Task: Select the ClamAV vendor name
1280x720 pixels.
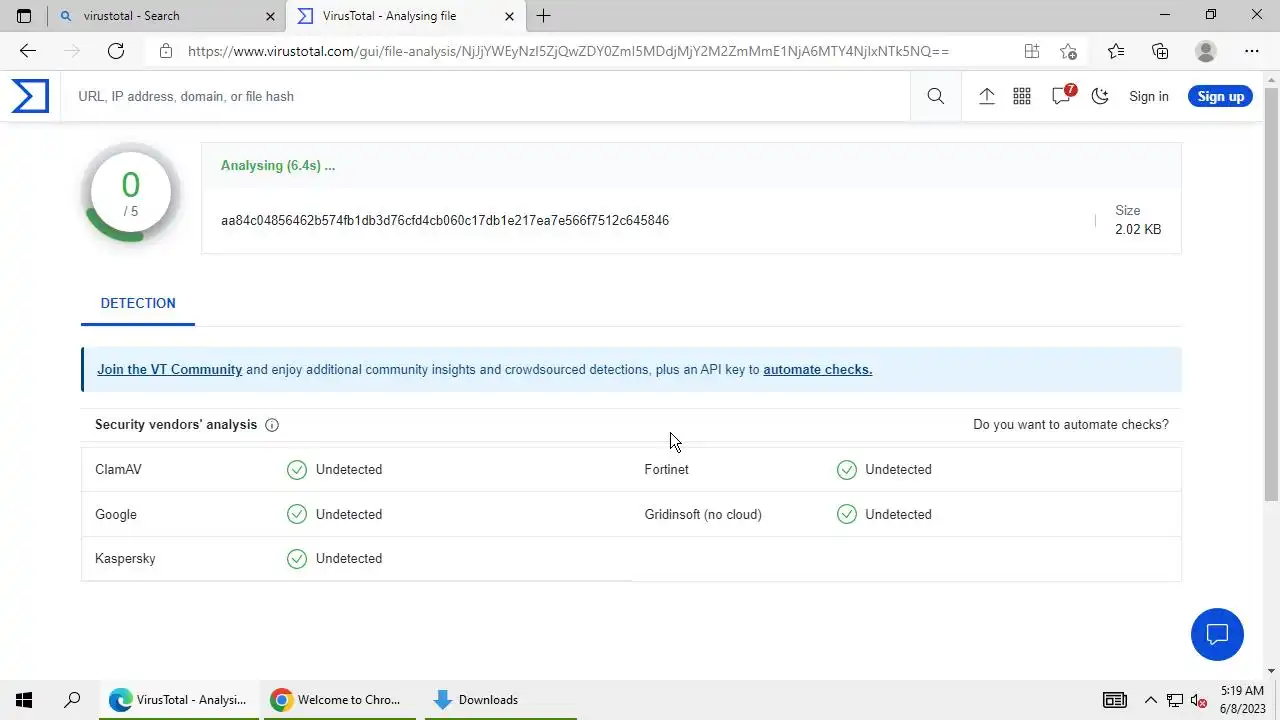Action: [x=118, y=469]
